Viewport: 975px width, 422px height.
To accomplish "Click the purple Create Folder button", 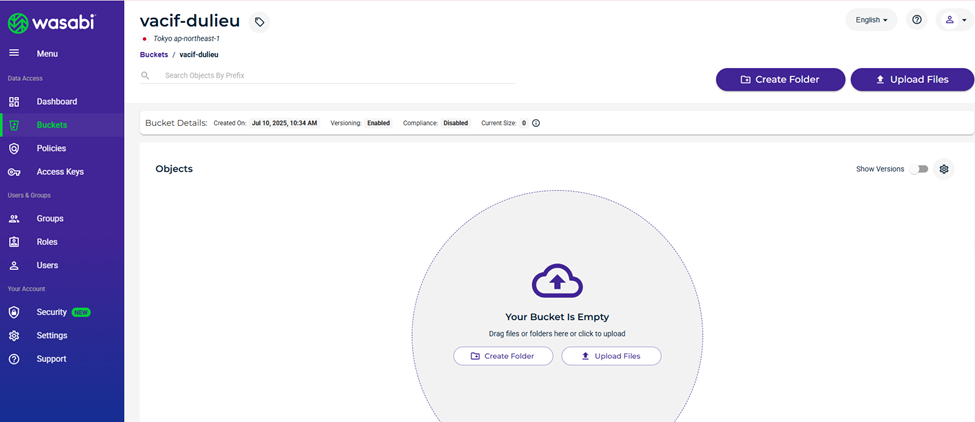I will point(780,80).
